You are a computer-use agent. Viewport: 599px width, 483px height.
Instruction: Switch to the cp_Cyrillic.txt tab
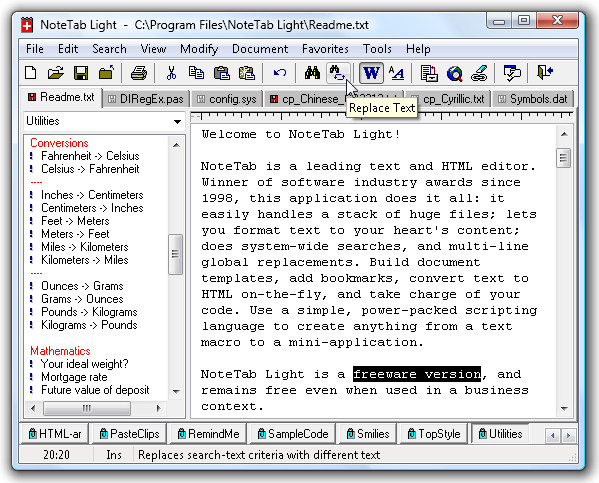click(x=448, y=99)
